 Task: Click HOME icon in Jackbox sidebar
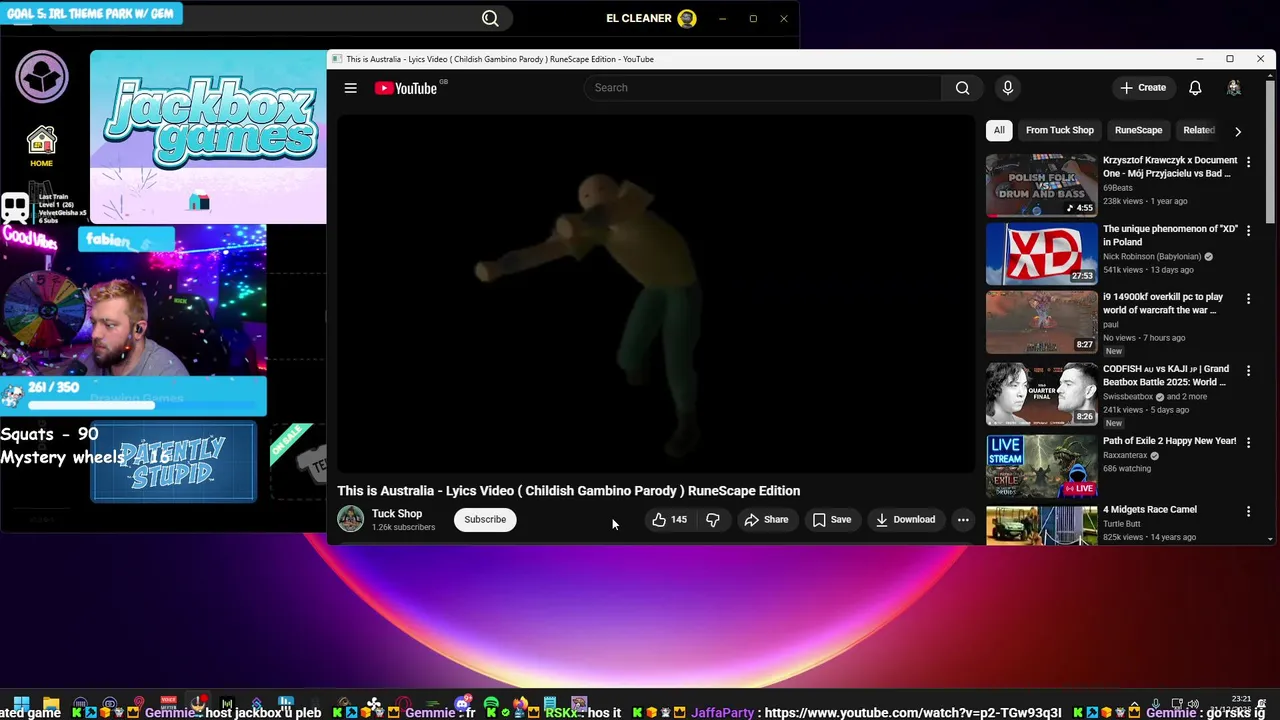coord(41,146)
